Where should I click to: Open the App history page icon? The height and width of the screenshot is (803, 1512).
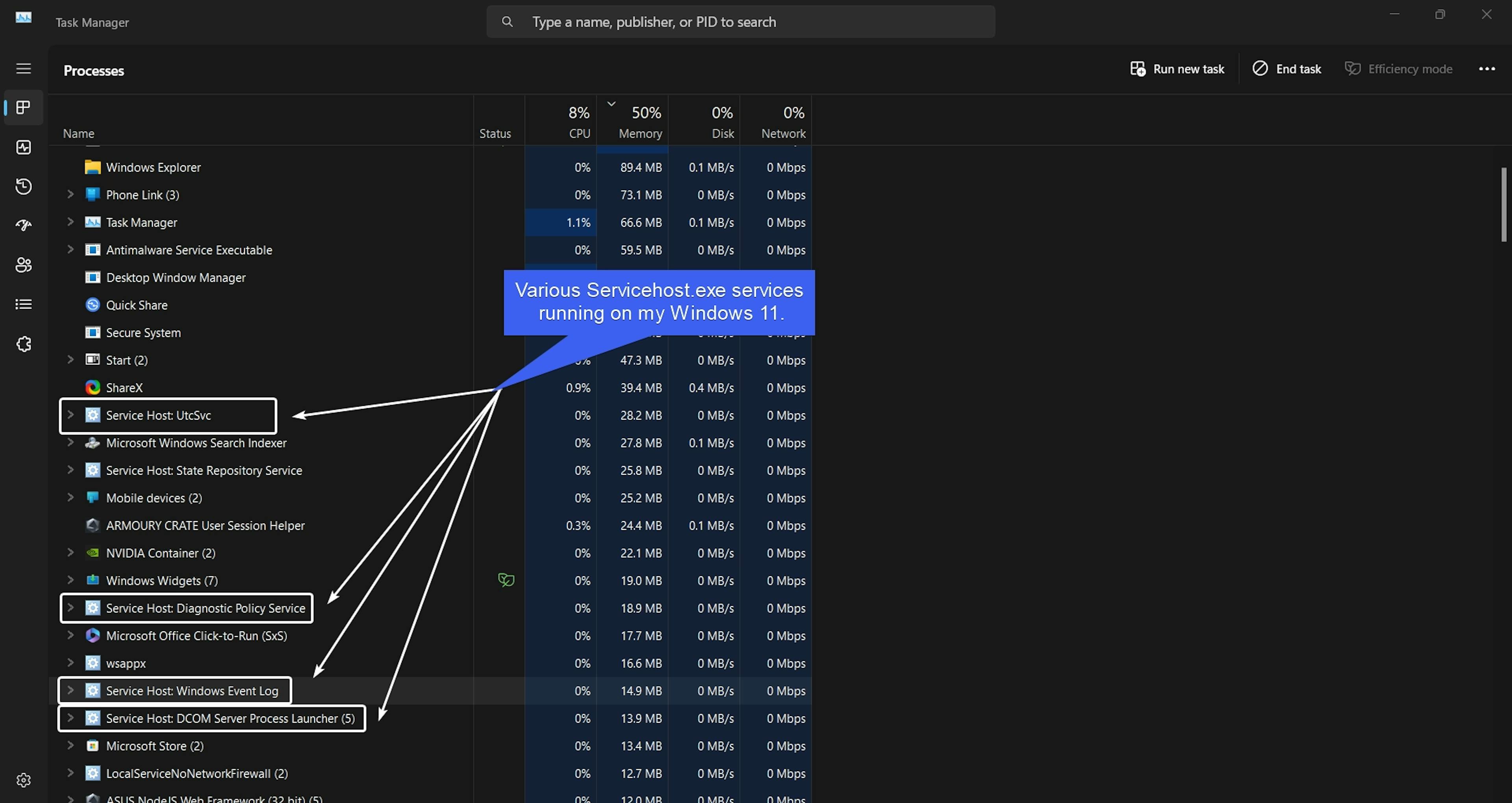pyautogui.click(x=24, y=186)
